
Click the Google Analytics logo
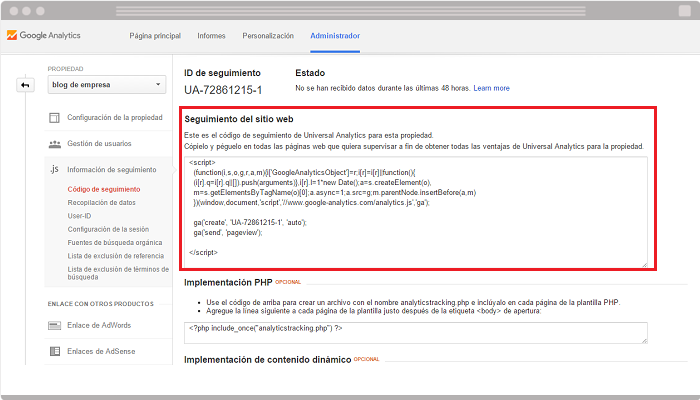(43, 35)
